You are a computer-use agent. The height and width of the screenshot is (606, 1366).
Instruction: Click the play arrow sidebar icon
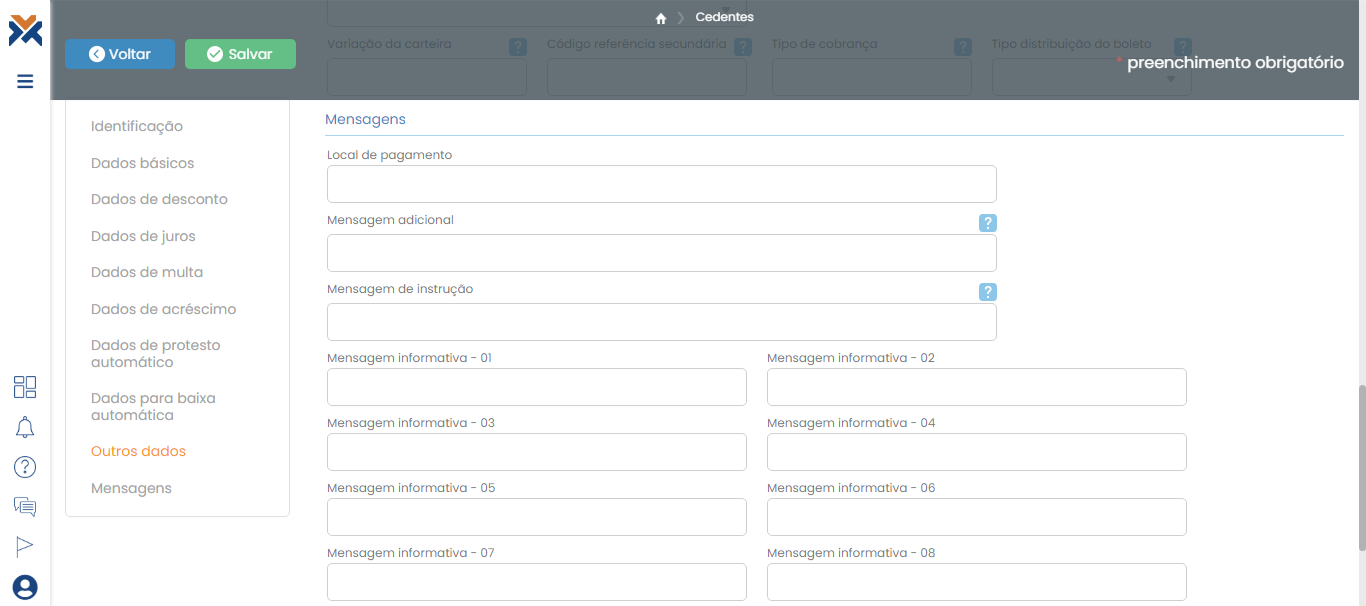click(x=25, y=545)
